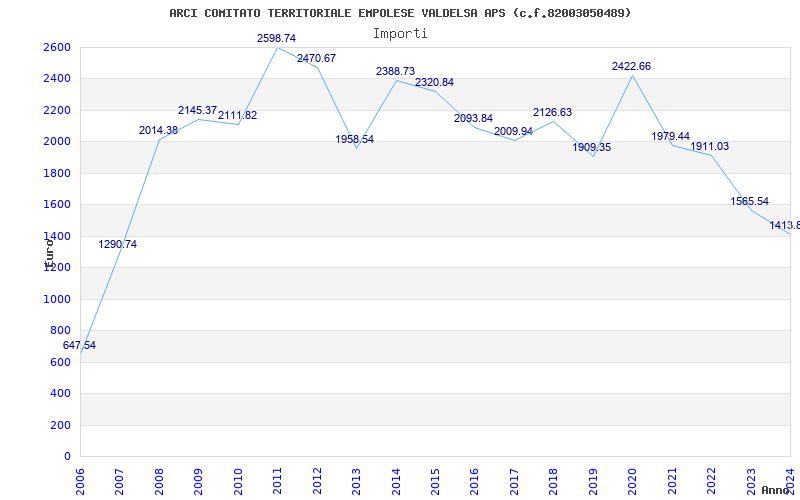Click the 2009 x-axis year label
This screenshot has width=800, height=500.
click(198, 481)
